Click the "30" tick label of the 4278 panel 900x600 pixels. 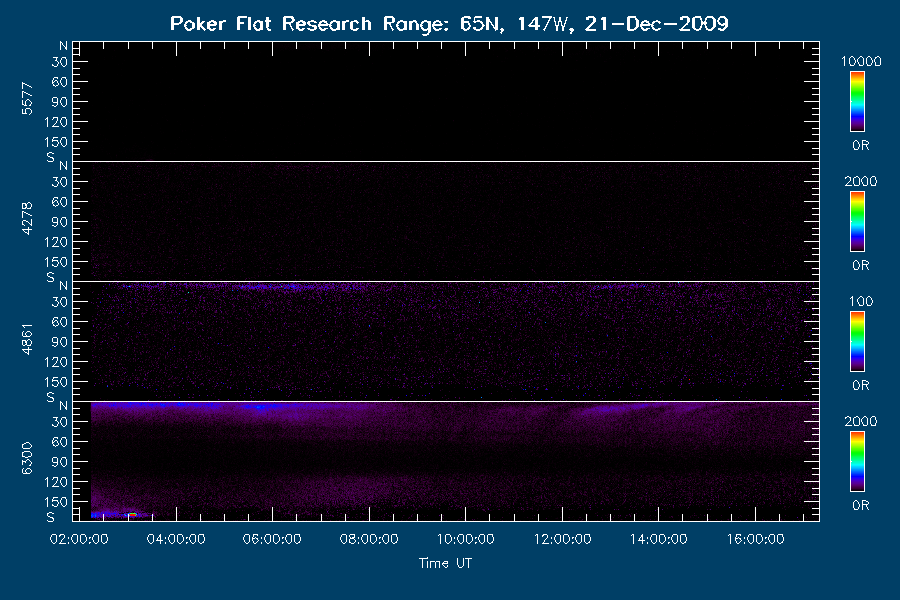coord(60,182)
